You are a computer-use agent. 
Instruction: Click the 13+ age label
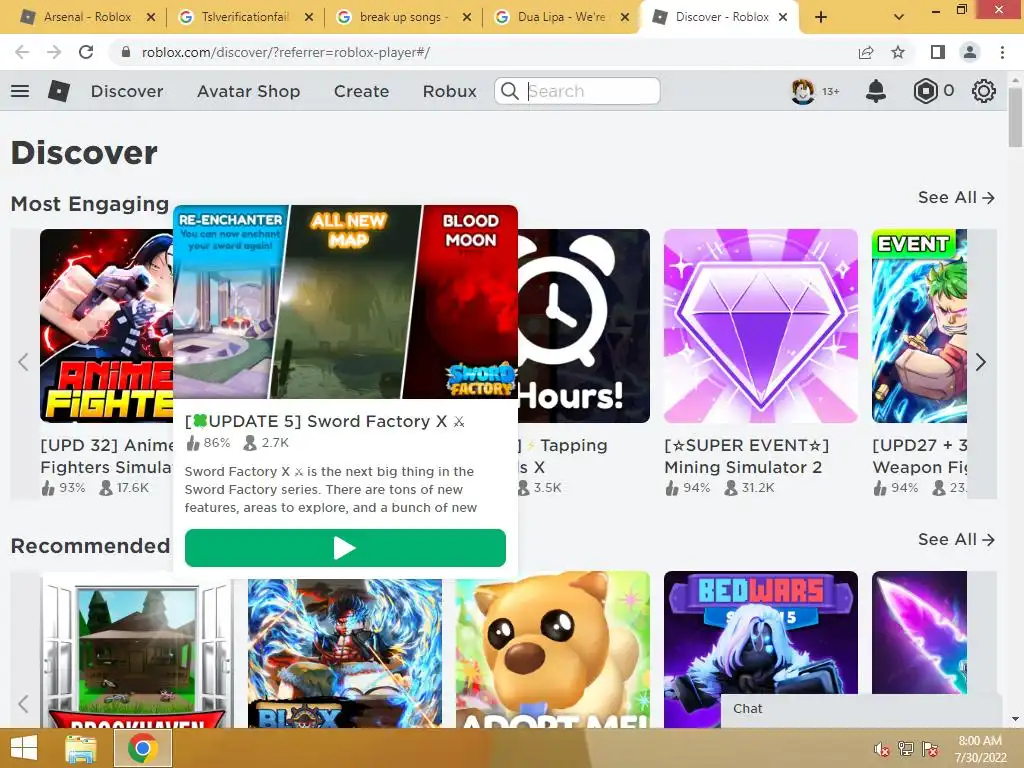click(831, 91)
